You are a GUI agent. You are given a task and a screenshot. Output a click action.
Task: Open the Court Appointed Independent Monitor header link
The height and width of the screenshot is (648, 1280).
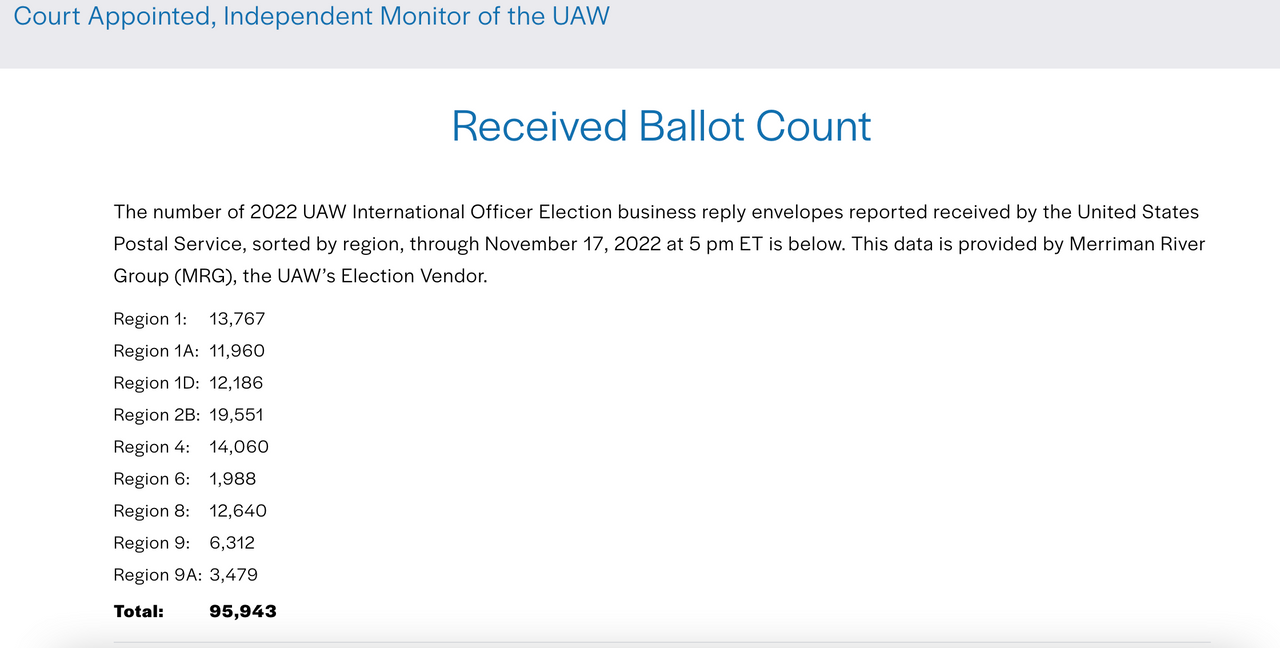pos(311,17)
